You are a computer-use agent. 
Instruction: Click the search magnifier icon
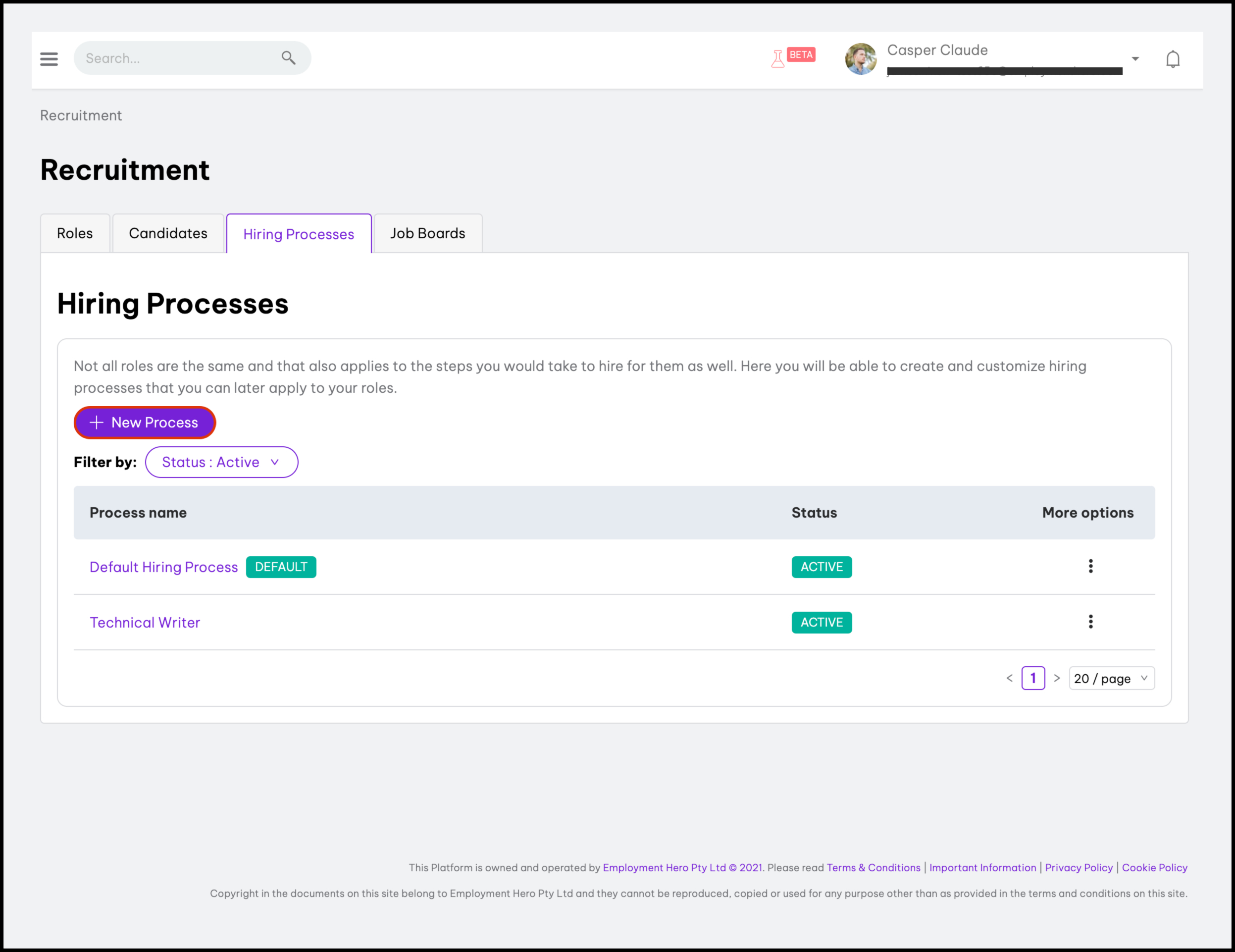pos(288,57)
